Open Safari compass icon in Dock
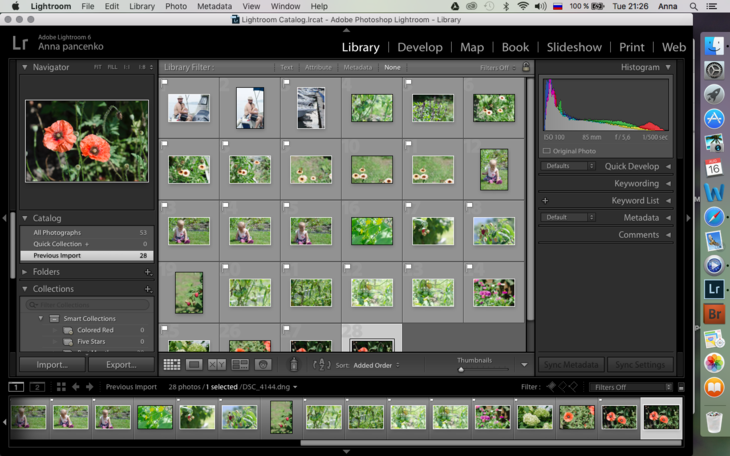The width and height of the screenshot is (730, 456). (714, 217)
